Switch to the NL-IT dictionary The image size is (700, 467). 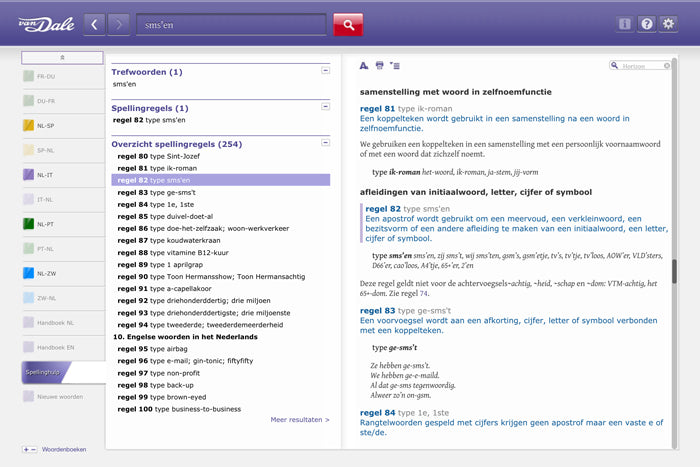point(45,175)
